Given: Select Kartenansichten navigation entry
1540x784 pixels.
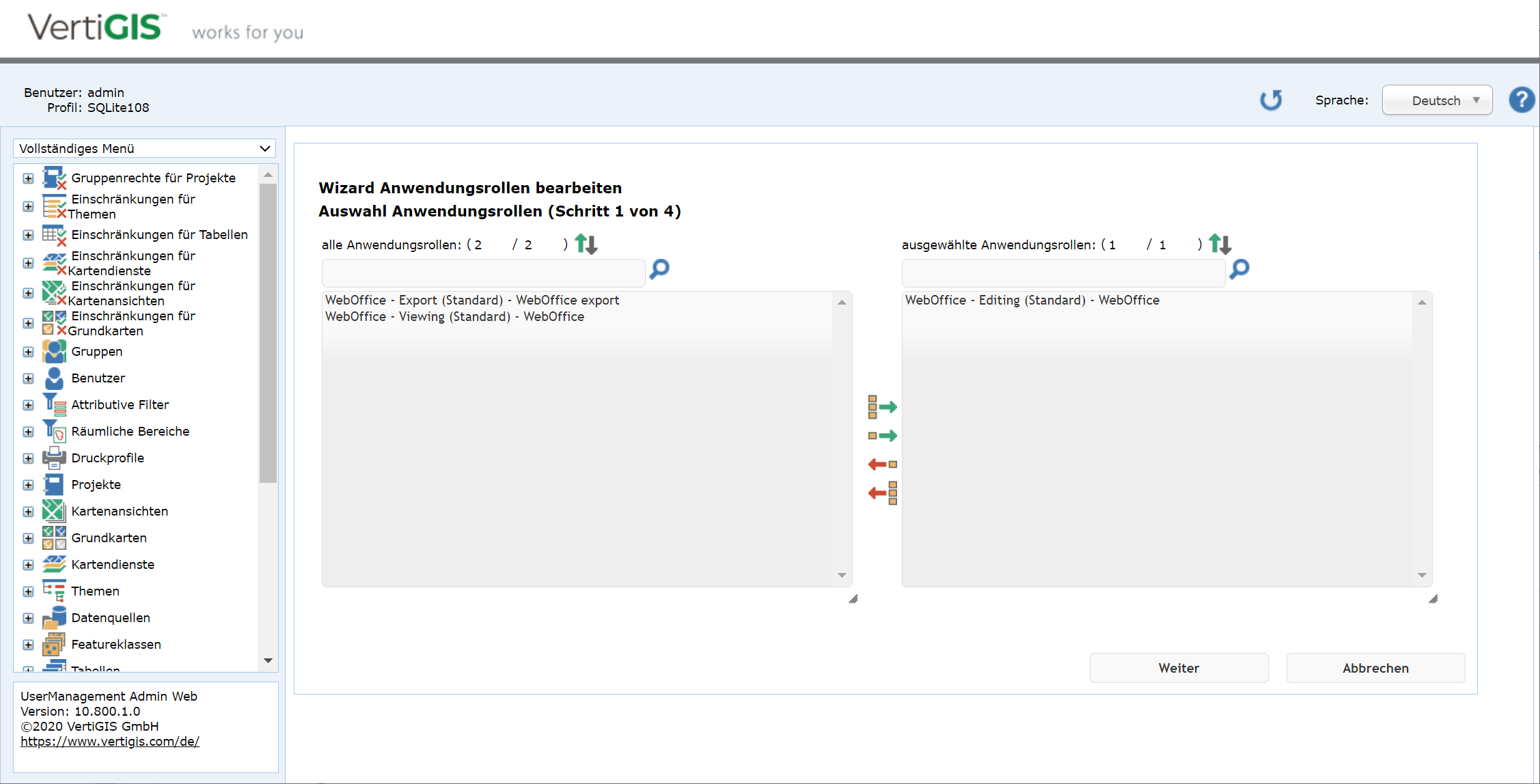Looking at the screenshot, I should (120, 511).
